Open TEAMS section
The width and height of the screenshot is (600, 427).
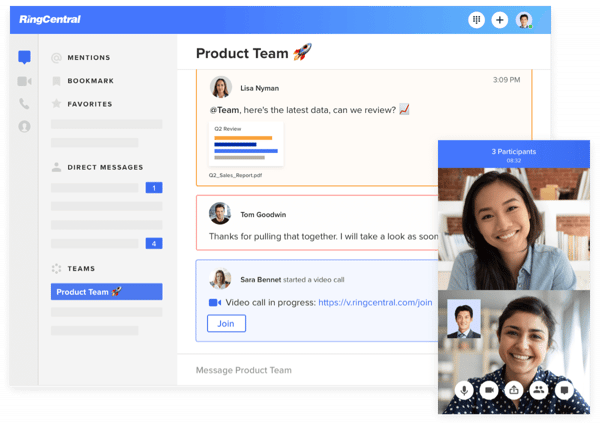click(81, 269)
